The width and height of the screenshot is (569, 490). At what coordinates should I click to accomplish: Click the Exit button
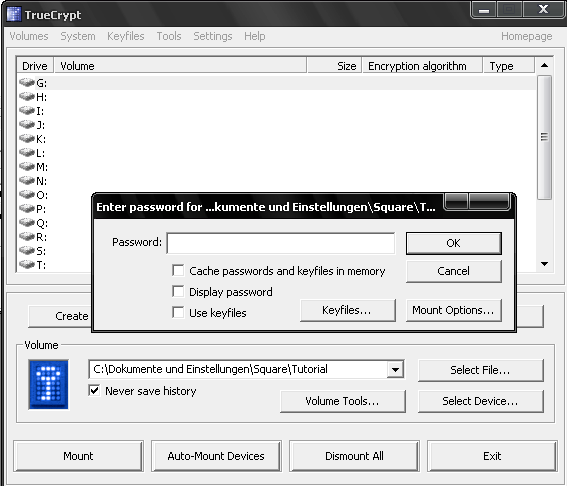[x=492, y=456]
